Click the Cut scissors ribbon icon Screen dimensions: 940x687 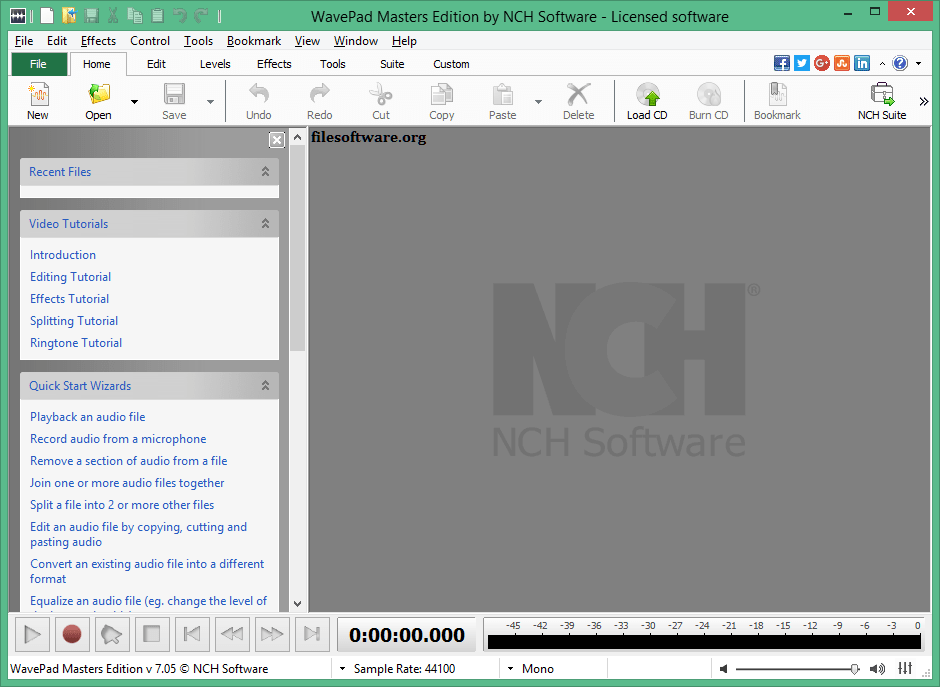pyautogui.click(x=381, y=95)
